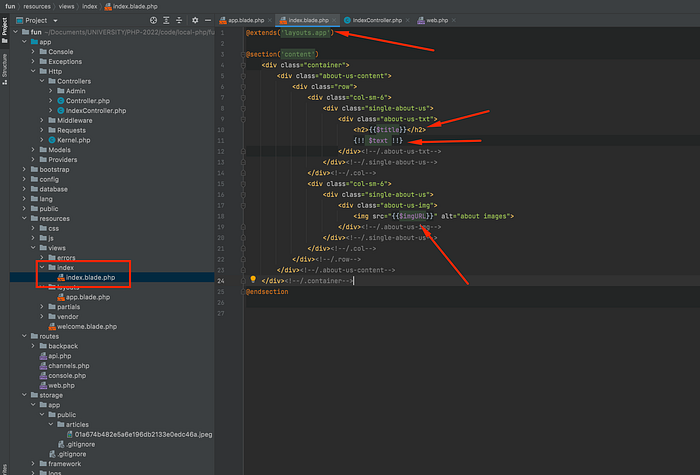Expand the Models folder
Image resolution: width=700 pixels, height=475 pixels.
(33, 150)
